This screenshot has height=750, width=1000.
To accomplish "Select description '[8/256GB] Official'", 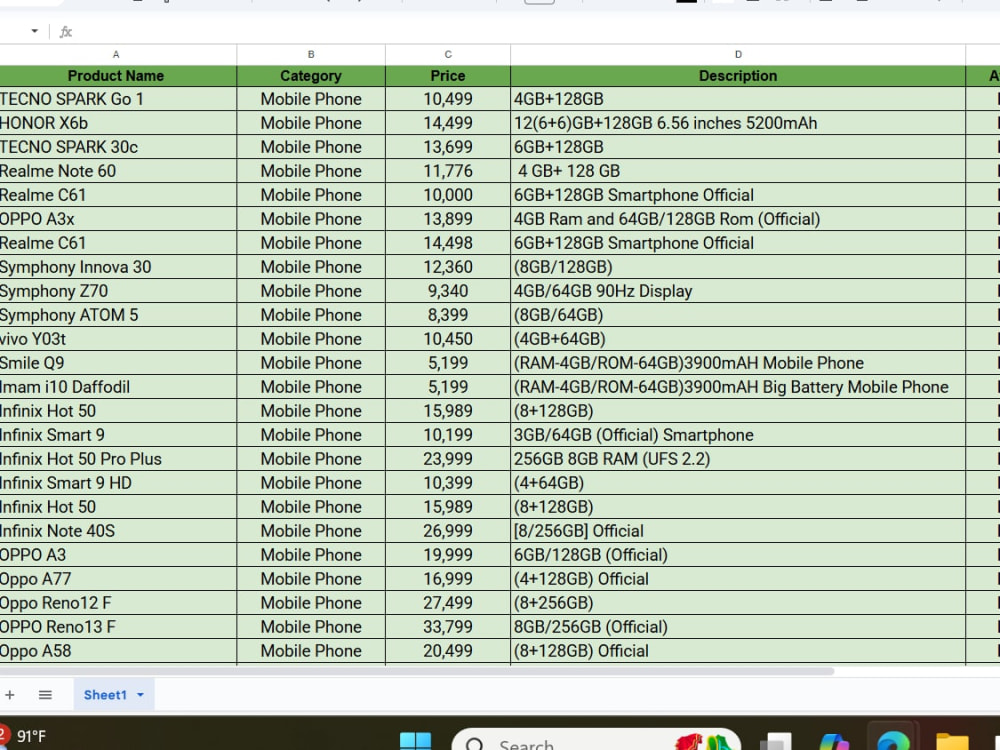I will pyautogui.click(x=738, y=531).
